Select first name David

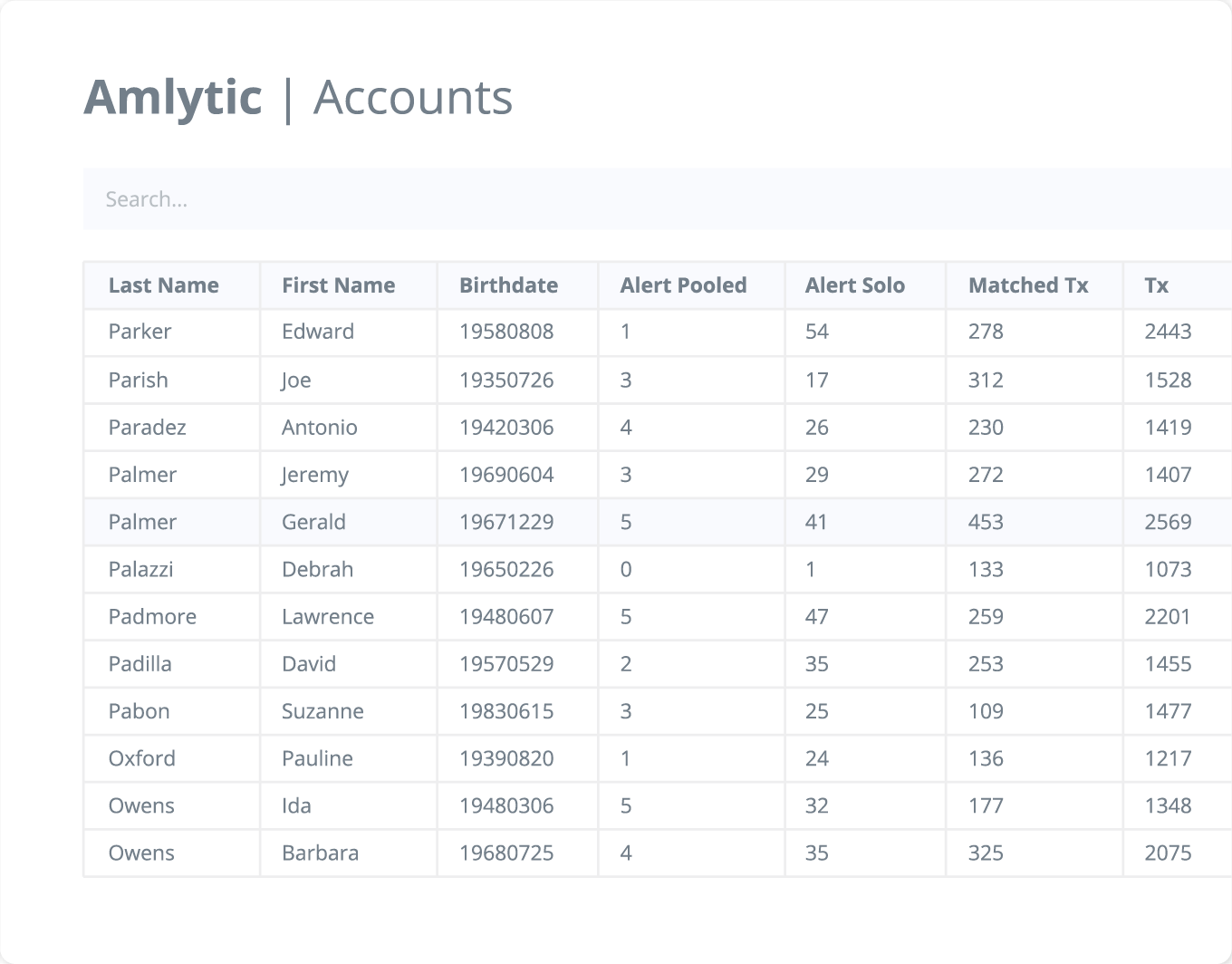[308, 664]
